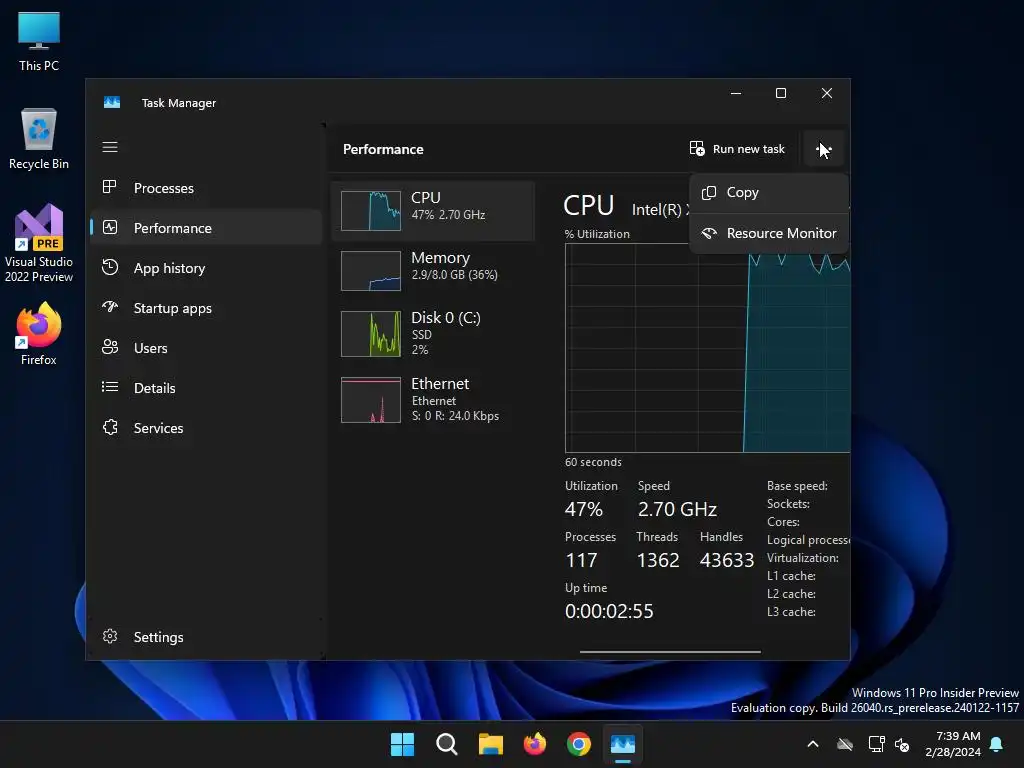Choose Copy from the dropdown menu
The image size is (1024, 768).
pos(769,193)
